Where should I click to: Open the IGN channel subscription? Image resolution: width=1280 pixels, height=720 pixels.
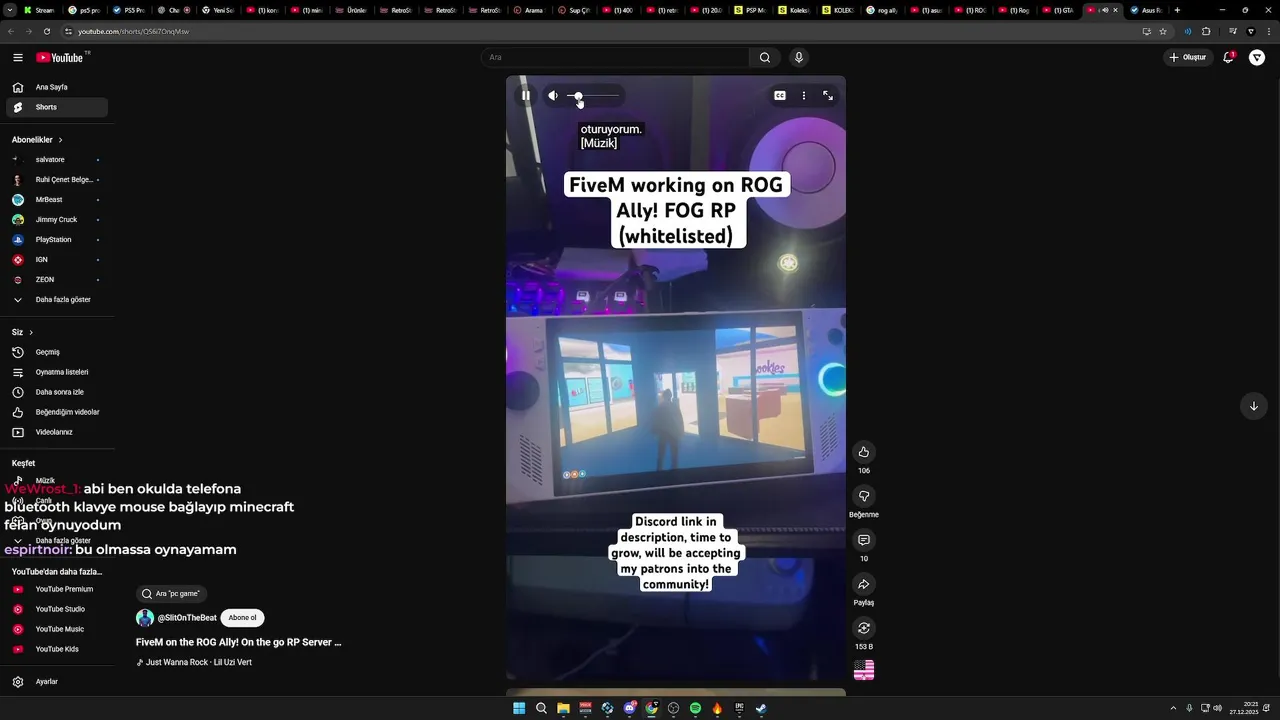click(x=57, y=260)
